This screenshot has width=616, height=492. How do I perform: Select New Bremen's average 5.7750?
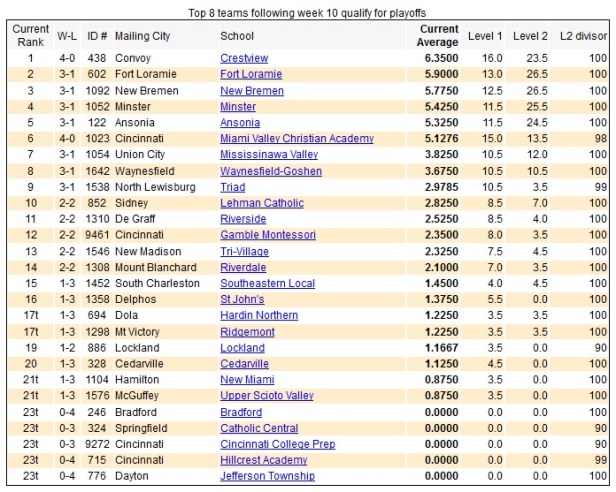(x=441, y=91)
